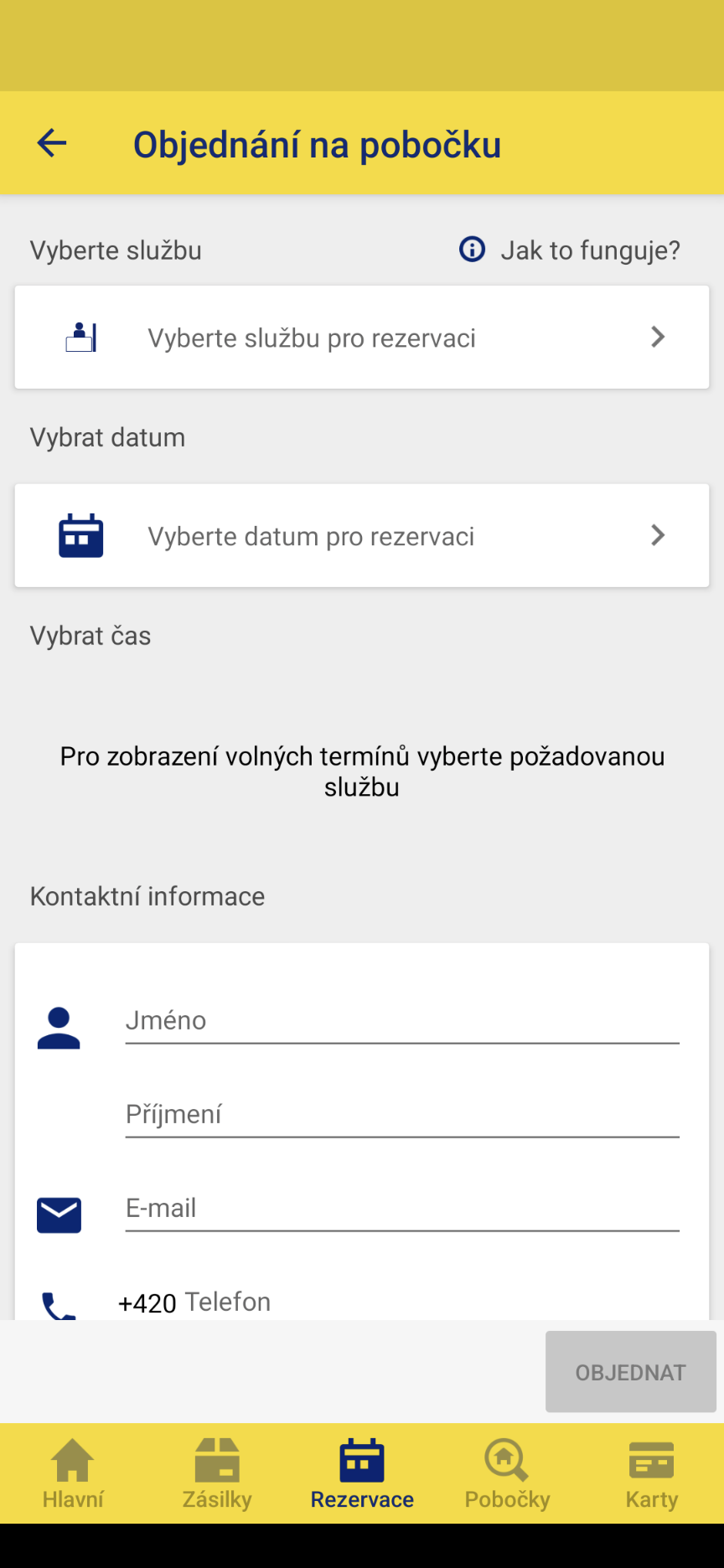Viewport: 724px width, 1568px height.
Task: Open Karty card icon in bottom bar
Action: click(651, 1461)
